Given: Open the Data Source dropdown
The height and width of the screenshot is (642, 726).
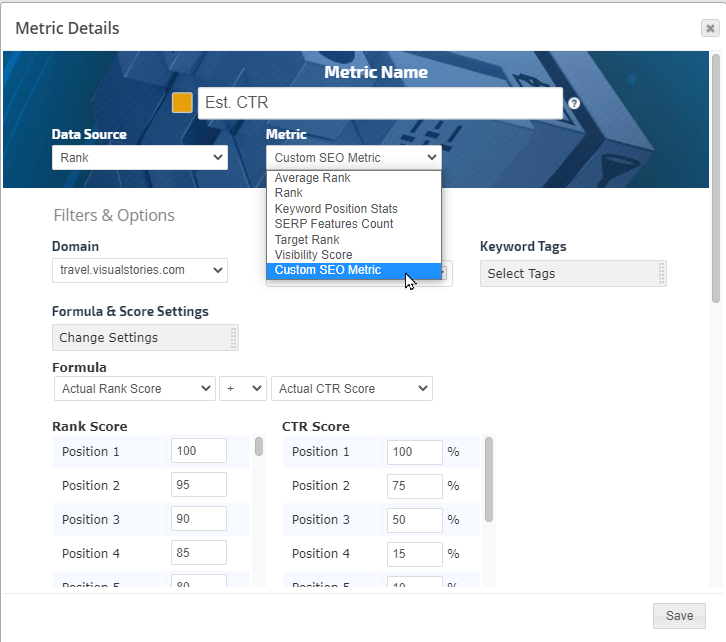Looking at the screenshot, I should click(x=139, y=157).
